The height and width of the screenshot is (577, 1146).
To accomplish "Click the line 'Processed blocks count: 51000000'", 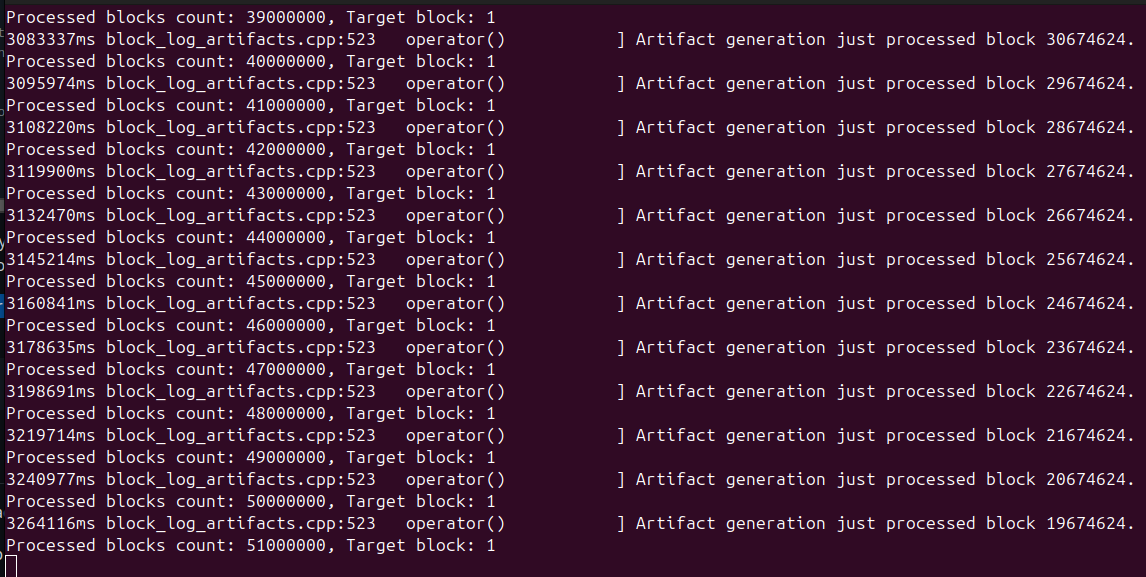I will click(251, 546).
